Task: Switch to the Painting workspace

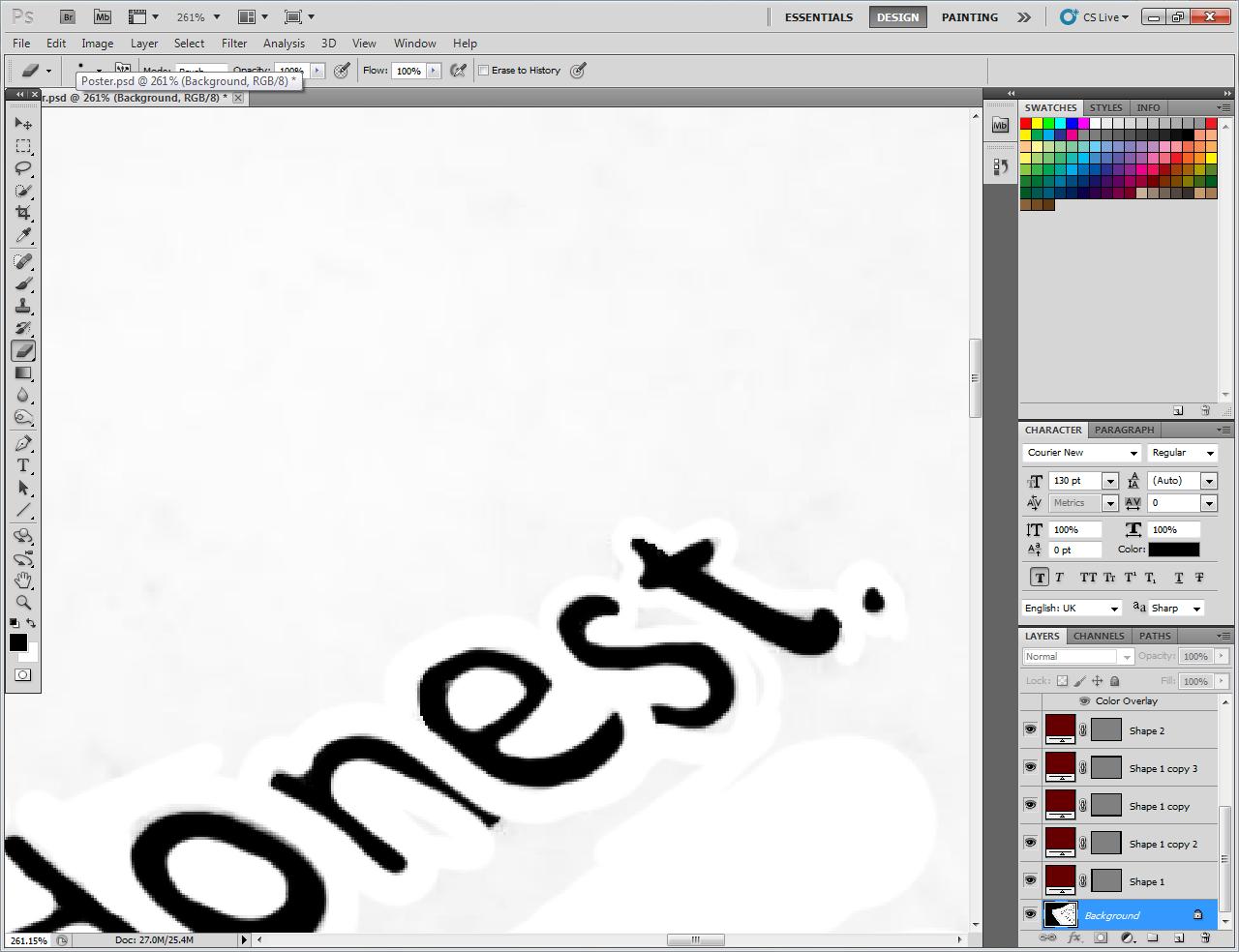Action: [x=970, y=17]
